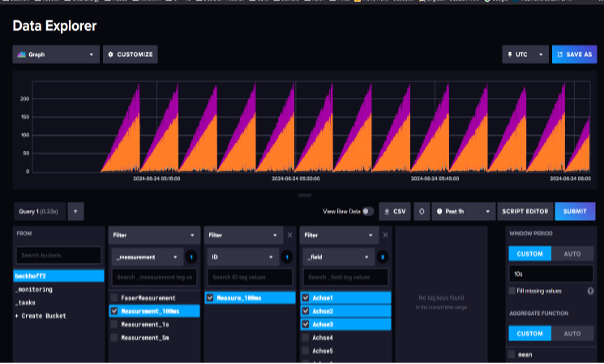This screenshot has height=364, width=604.
Task: Add a new query with plus icon
Action: point(76,211)
